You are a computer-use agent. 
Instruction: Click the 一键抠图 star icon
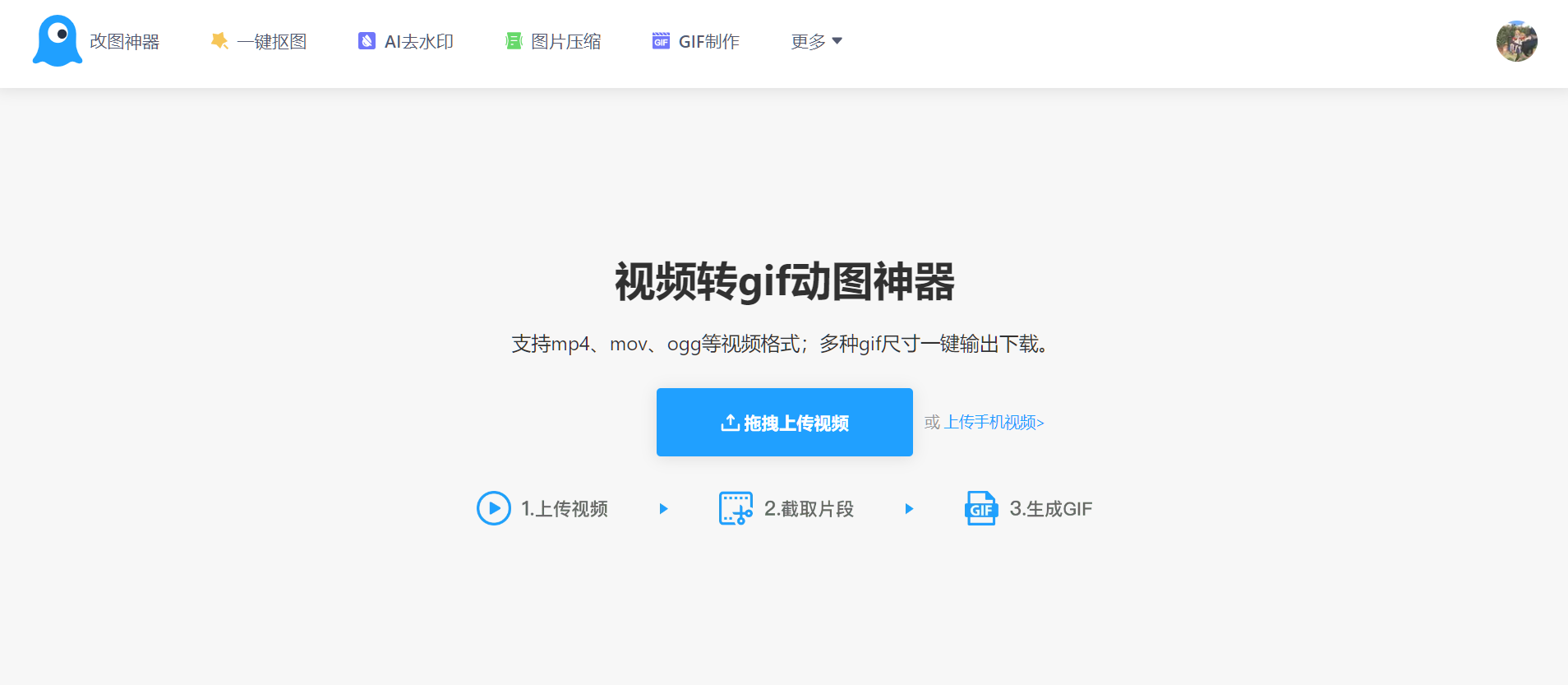(219, 41)
